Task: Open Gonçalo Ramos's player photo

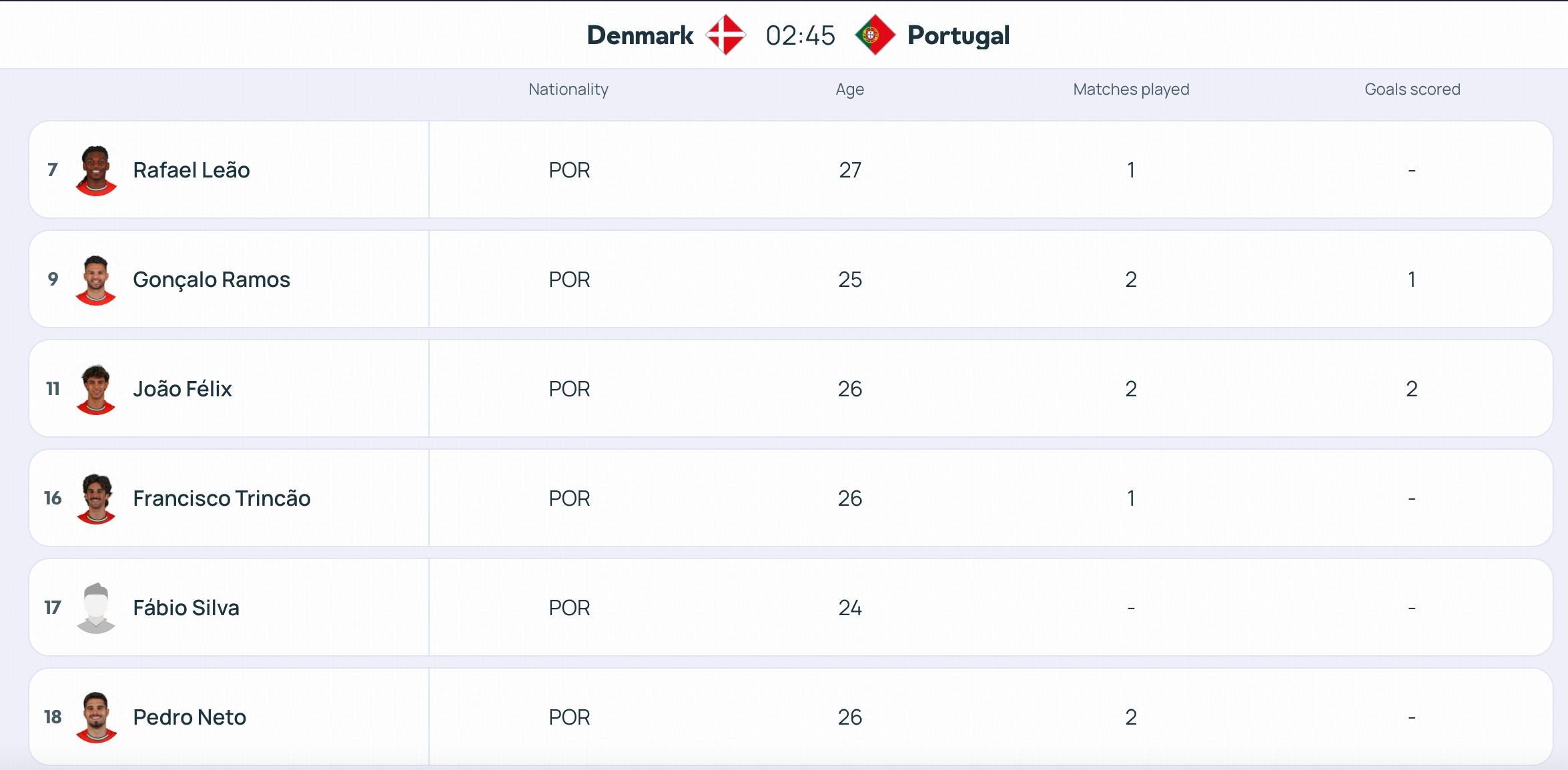Action: [x=96, y=280]
